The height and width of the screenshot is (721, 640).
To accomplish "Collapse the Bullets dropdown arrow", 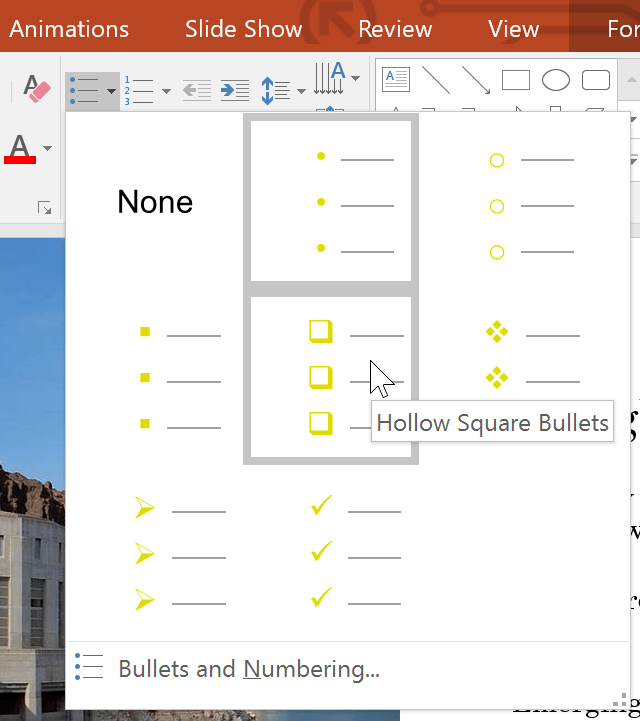I will click(x=111, y=91).
